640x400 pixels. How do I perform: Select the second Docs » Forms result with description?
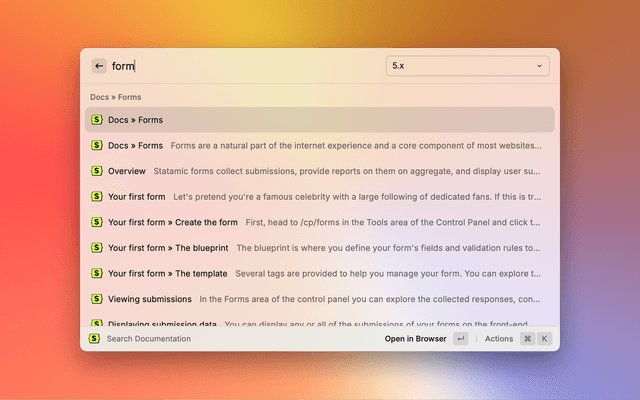(x=319, y=146)
